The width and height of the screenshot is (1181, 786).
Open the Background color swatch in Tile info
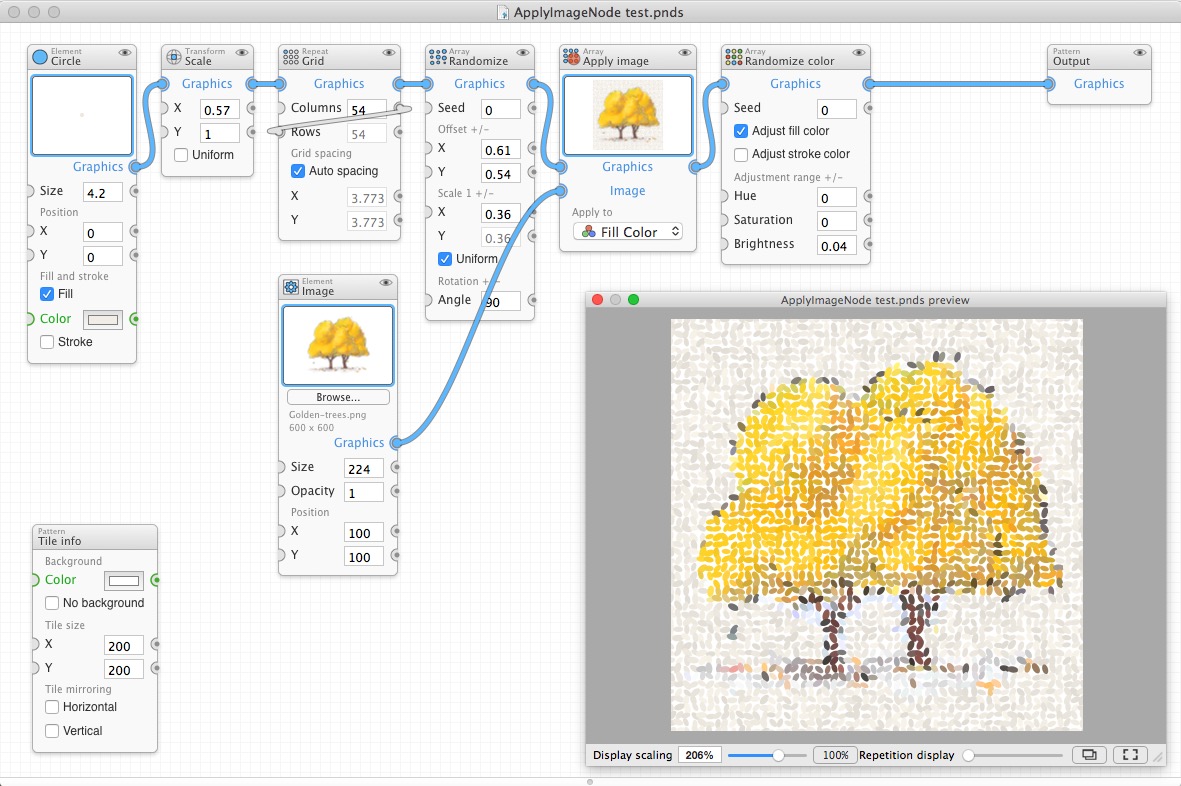124,580
